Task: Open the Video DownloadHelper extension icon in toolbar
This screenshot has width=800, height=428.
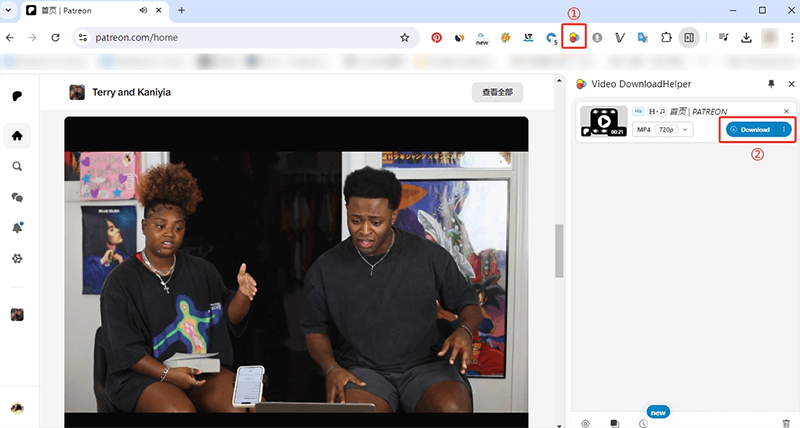Action: click(x=574, y=37)
